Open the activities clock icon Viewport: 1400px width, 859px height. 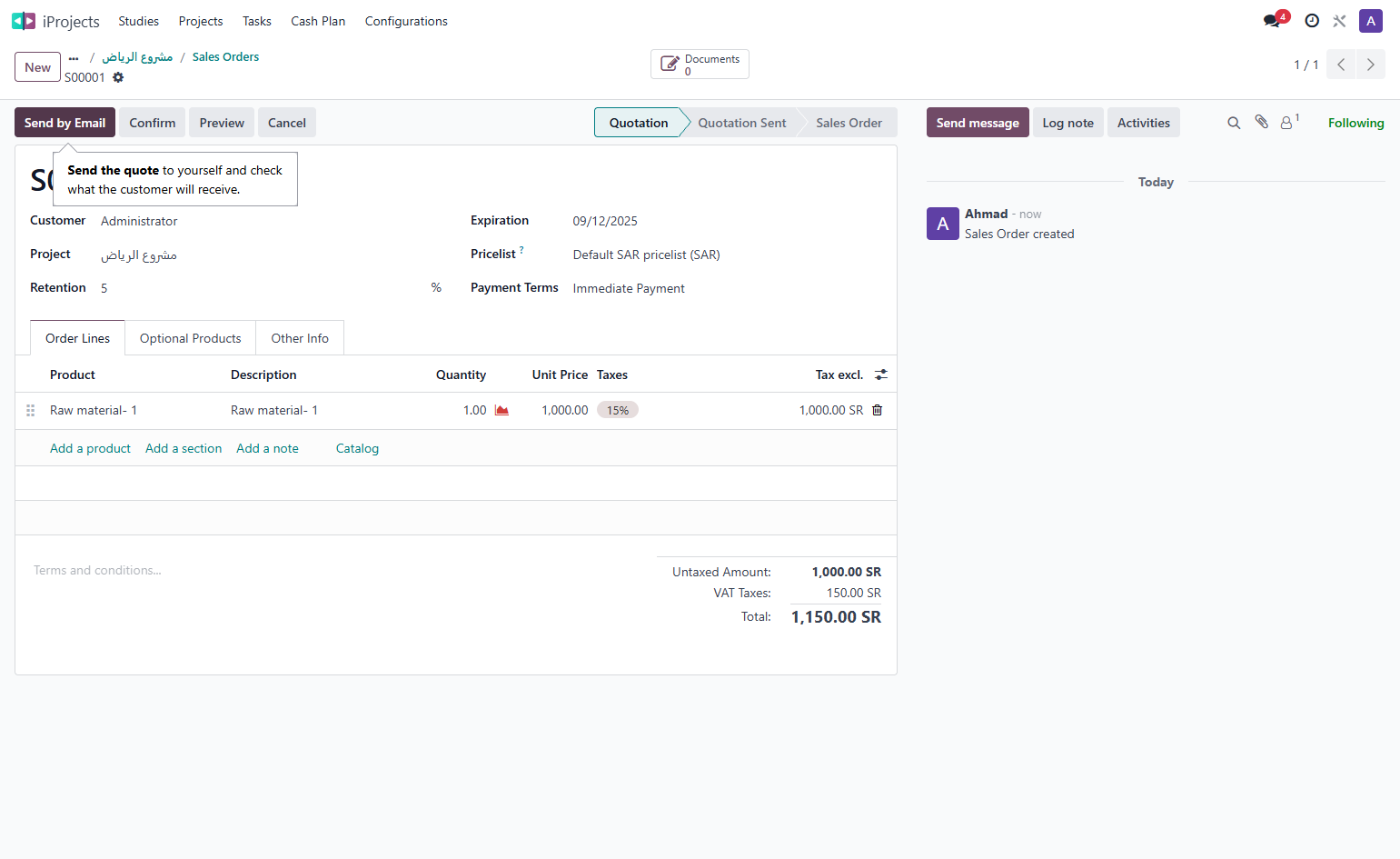coord(1312,21)
